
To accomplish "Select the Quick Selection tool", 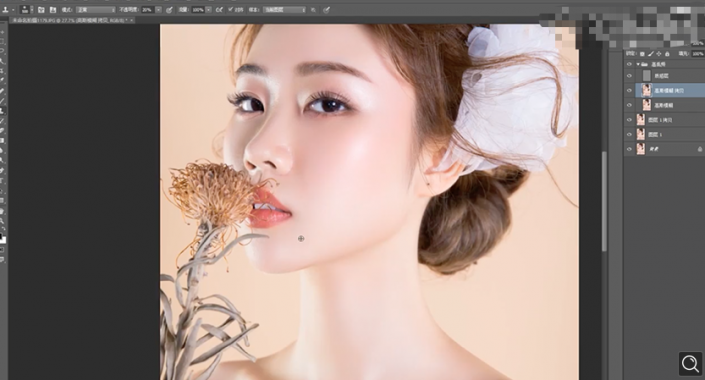I will tap(3, 61).
